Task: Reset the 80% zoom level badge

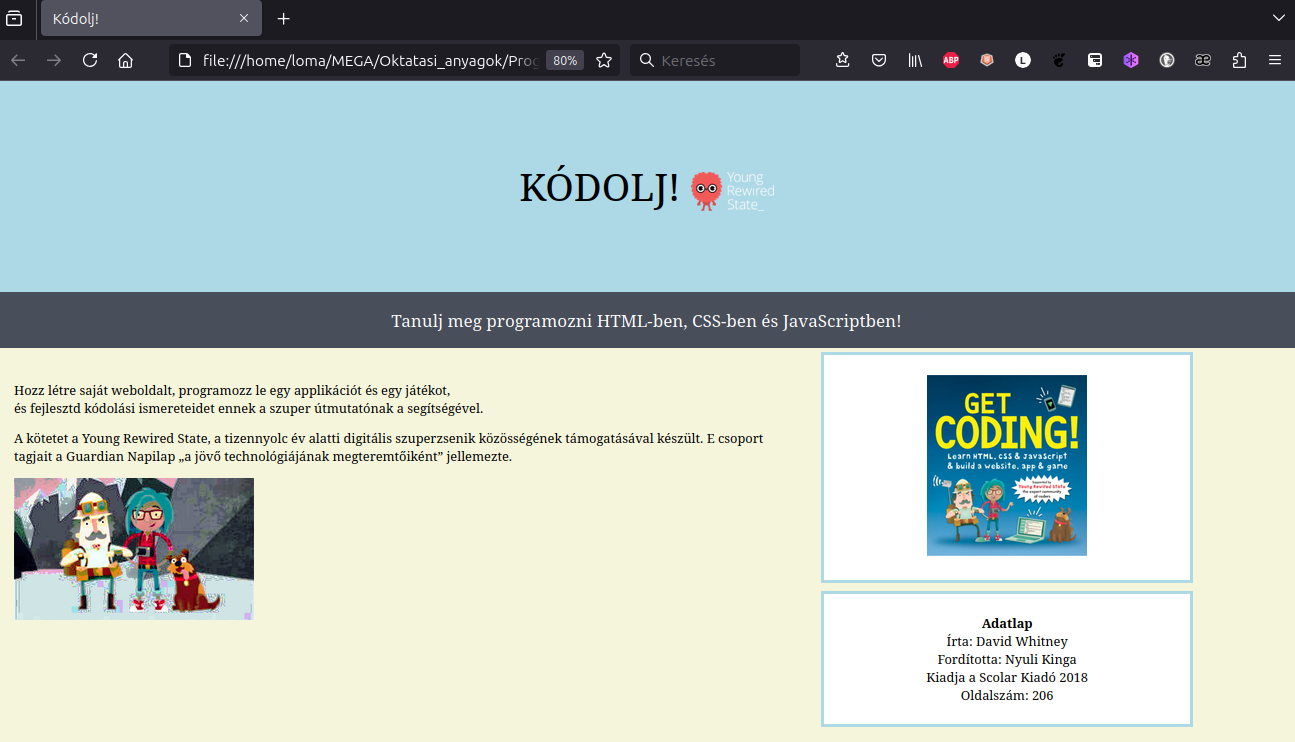Action: point(565,60)
